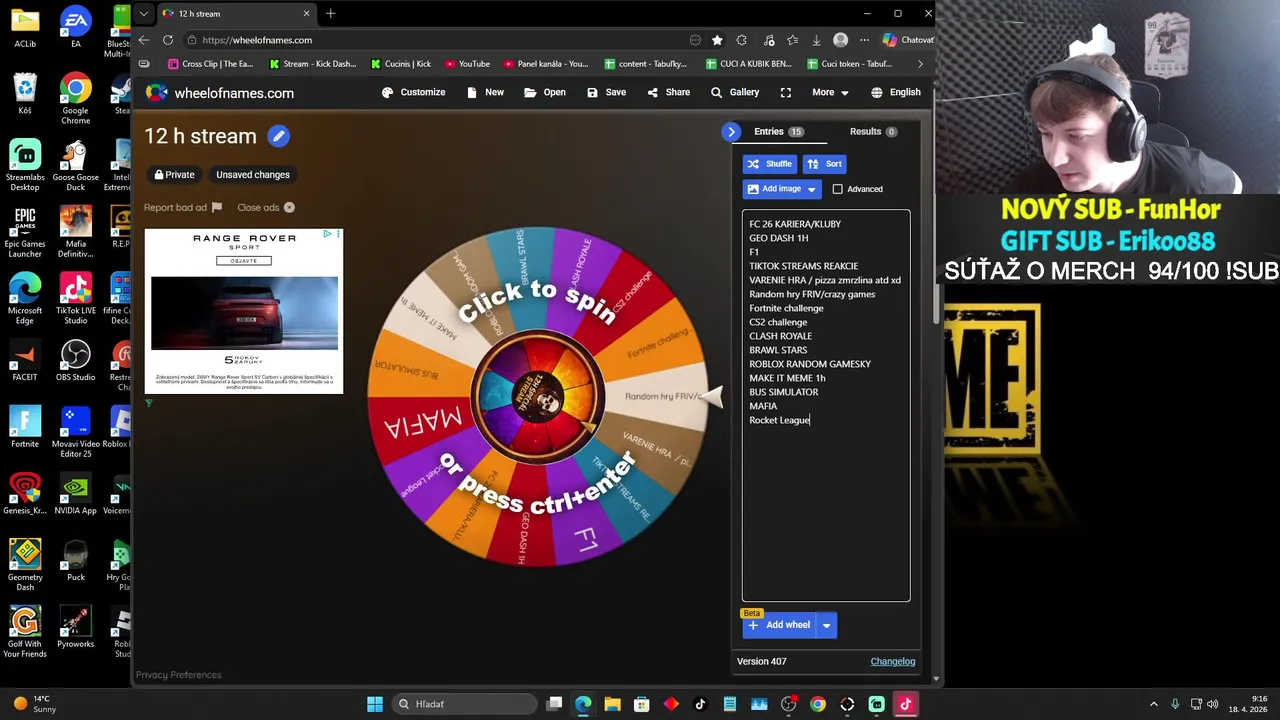Toggle fullscreen mode icon in toolbar
This screenshot has width=1280, height=720.
(x=786, y=92)
